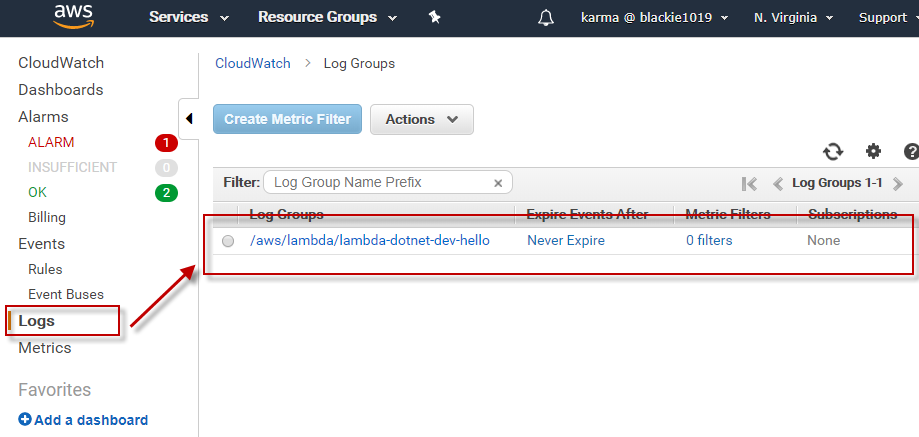Go to next log groups page
Image resolution: width=919 pixels, height=437 pixels.
pyautogui.click(x=898, y=183)
